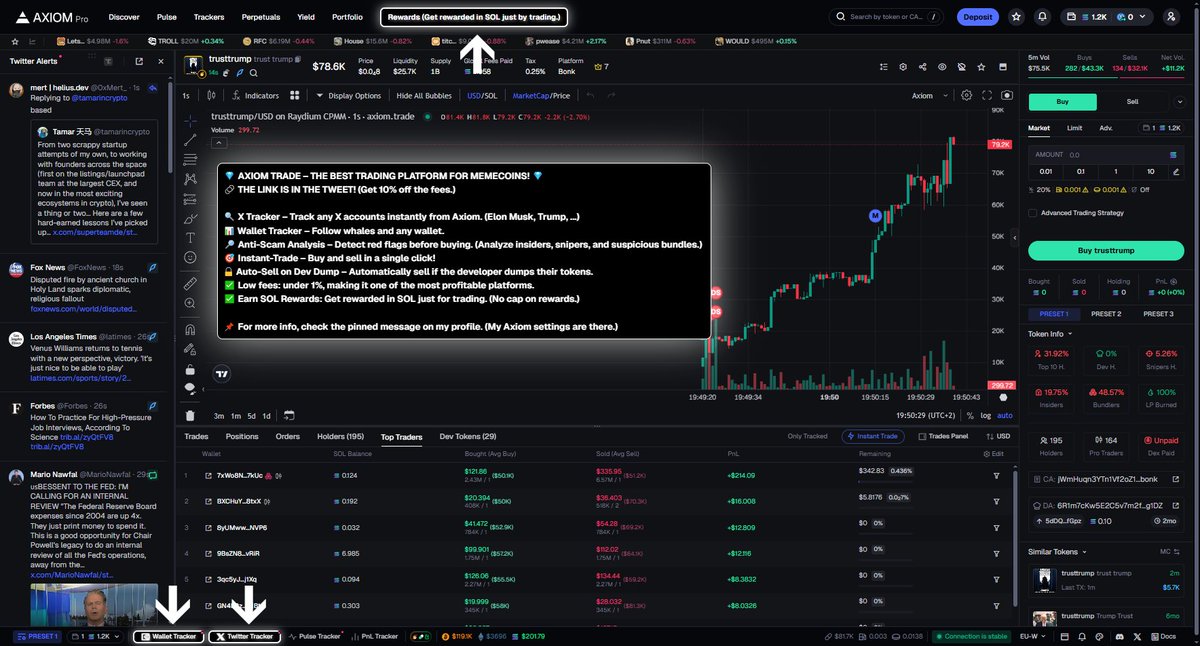This screenshot has height=646, width=1200.
Task: Open the Indicators menu
Action: click(x=254, y=96)
